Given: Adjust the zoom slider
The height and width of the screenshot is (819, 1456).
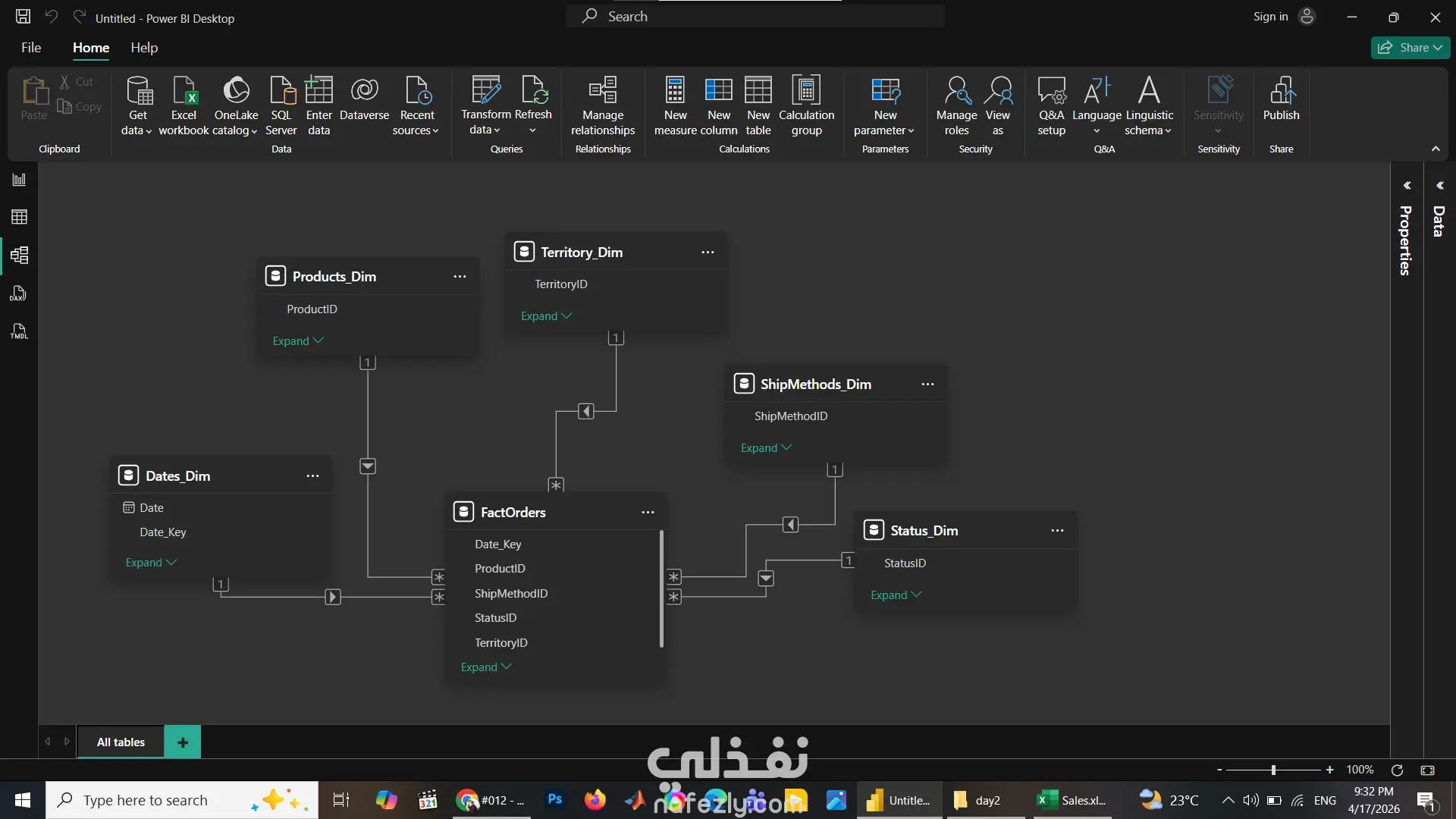Looking at the screenshot, I should coord(1274,770).
